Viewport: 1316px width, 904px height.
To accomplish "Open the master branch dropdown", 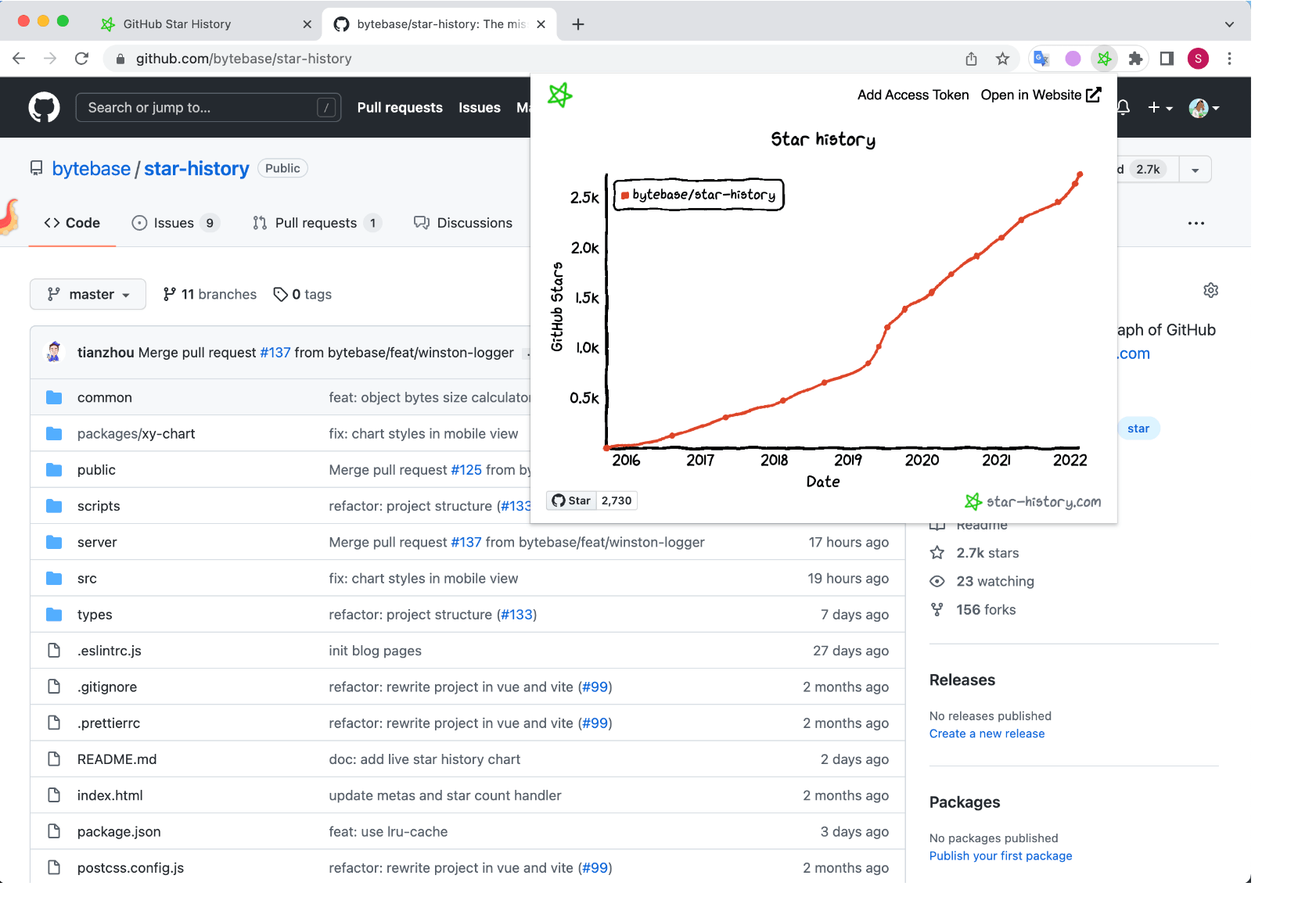I will click(88, 294).
